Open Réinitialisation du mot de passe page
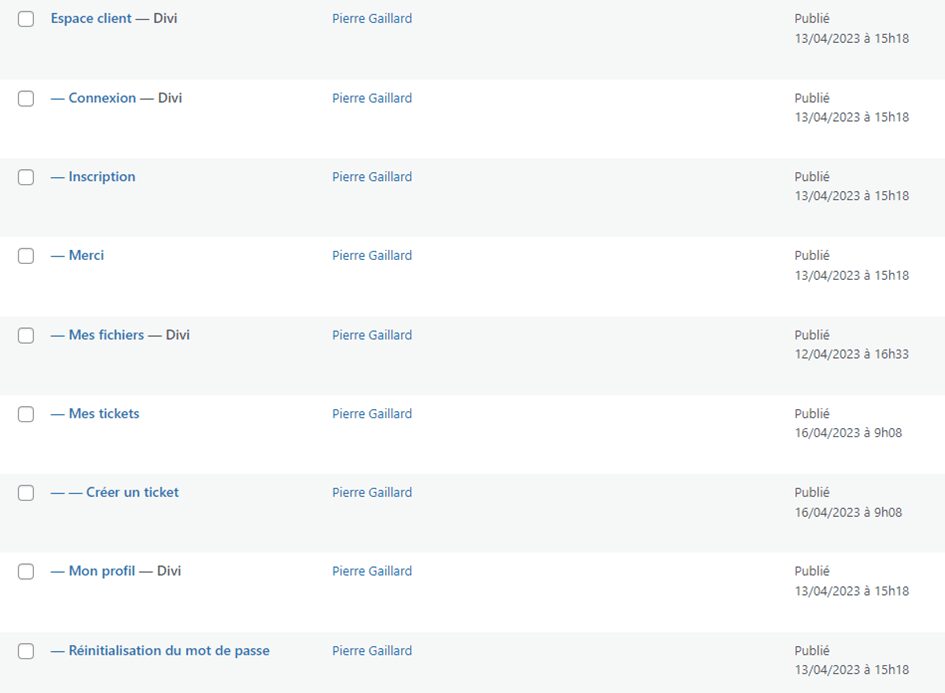The width and height of the screenshot is (945, 693). [168, 651]
